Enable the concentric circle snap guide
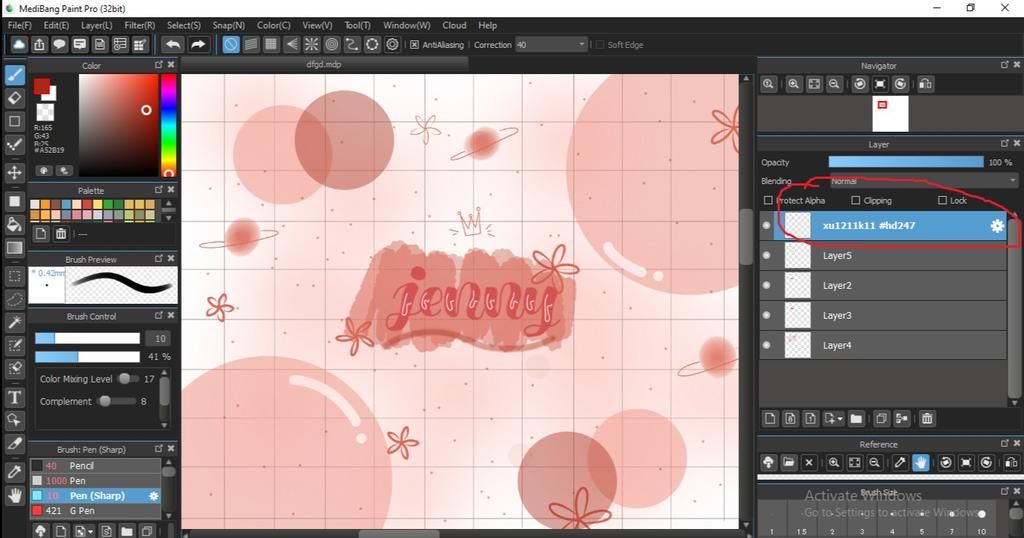The width and height of the screenshot is (1024, 538). coord(332,44)
